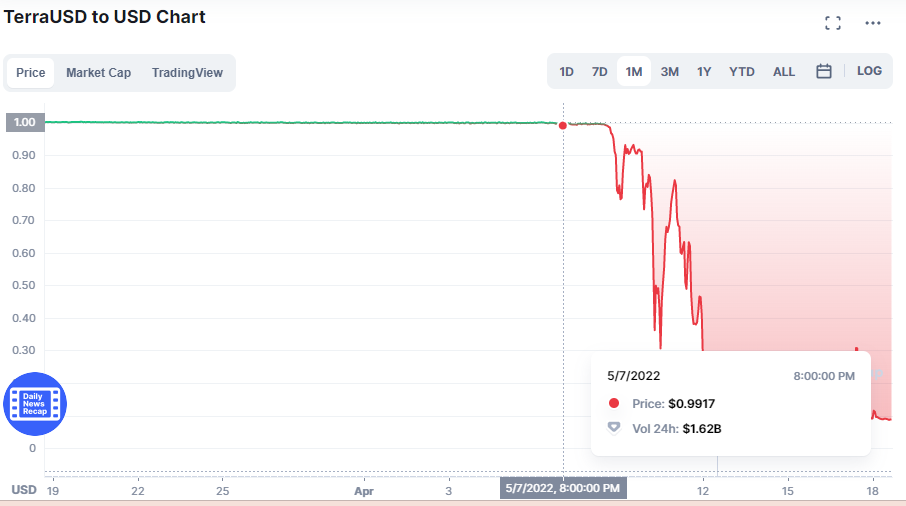Viewport: 906px width, 506px height.
Task: Click the 1.00 price label on y-axis
Action: 25,122
